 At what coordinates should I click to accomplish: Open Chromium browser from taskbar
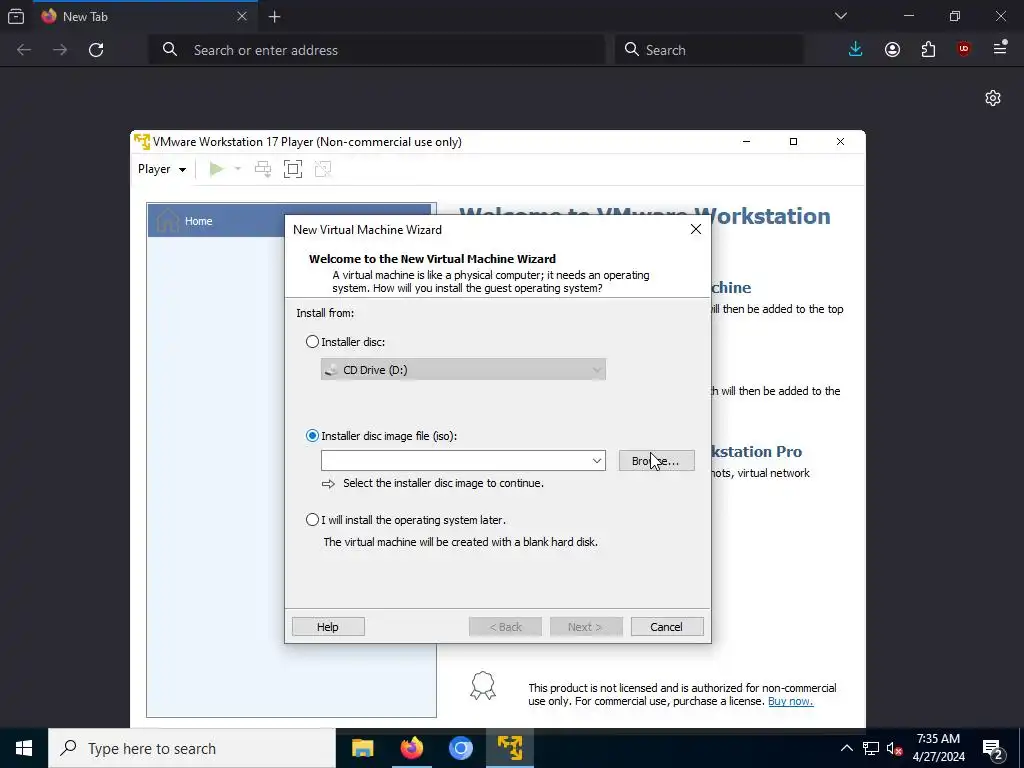pos(460,748)
